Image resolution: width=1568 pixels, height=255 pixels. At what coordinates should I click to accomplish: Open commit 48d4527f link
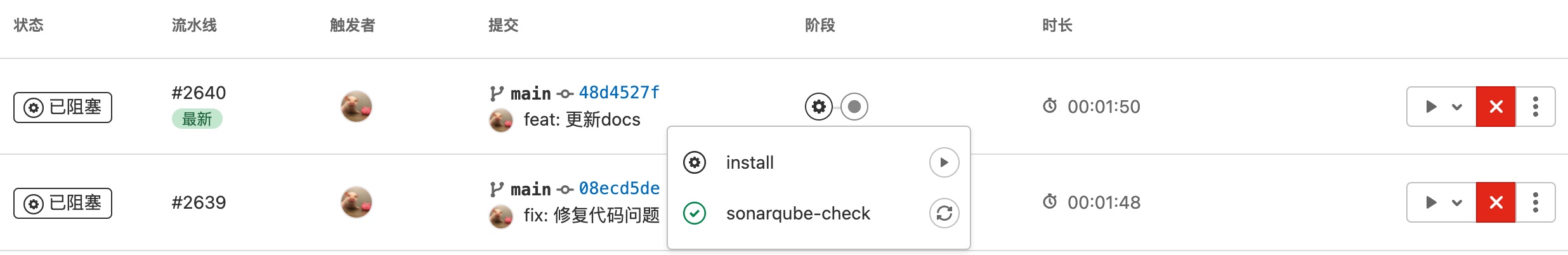coord(619,93)
